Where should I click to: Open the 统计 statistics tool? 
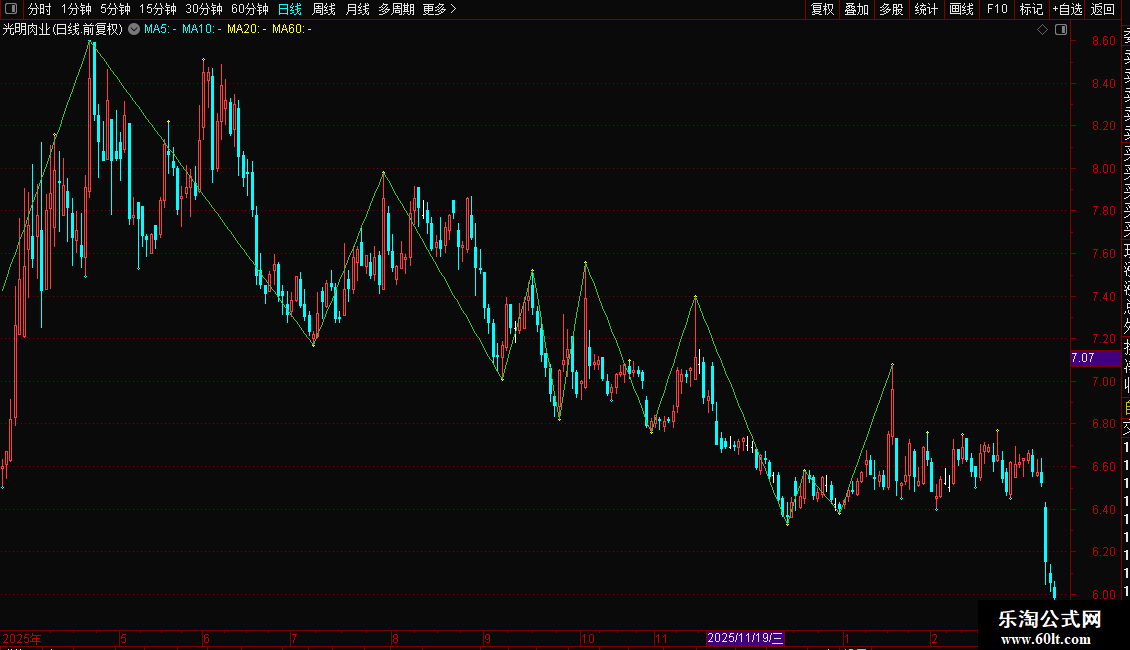(x=927, y=9)
